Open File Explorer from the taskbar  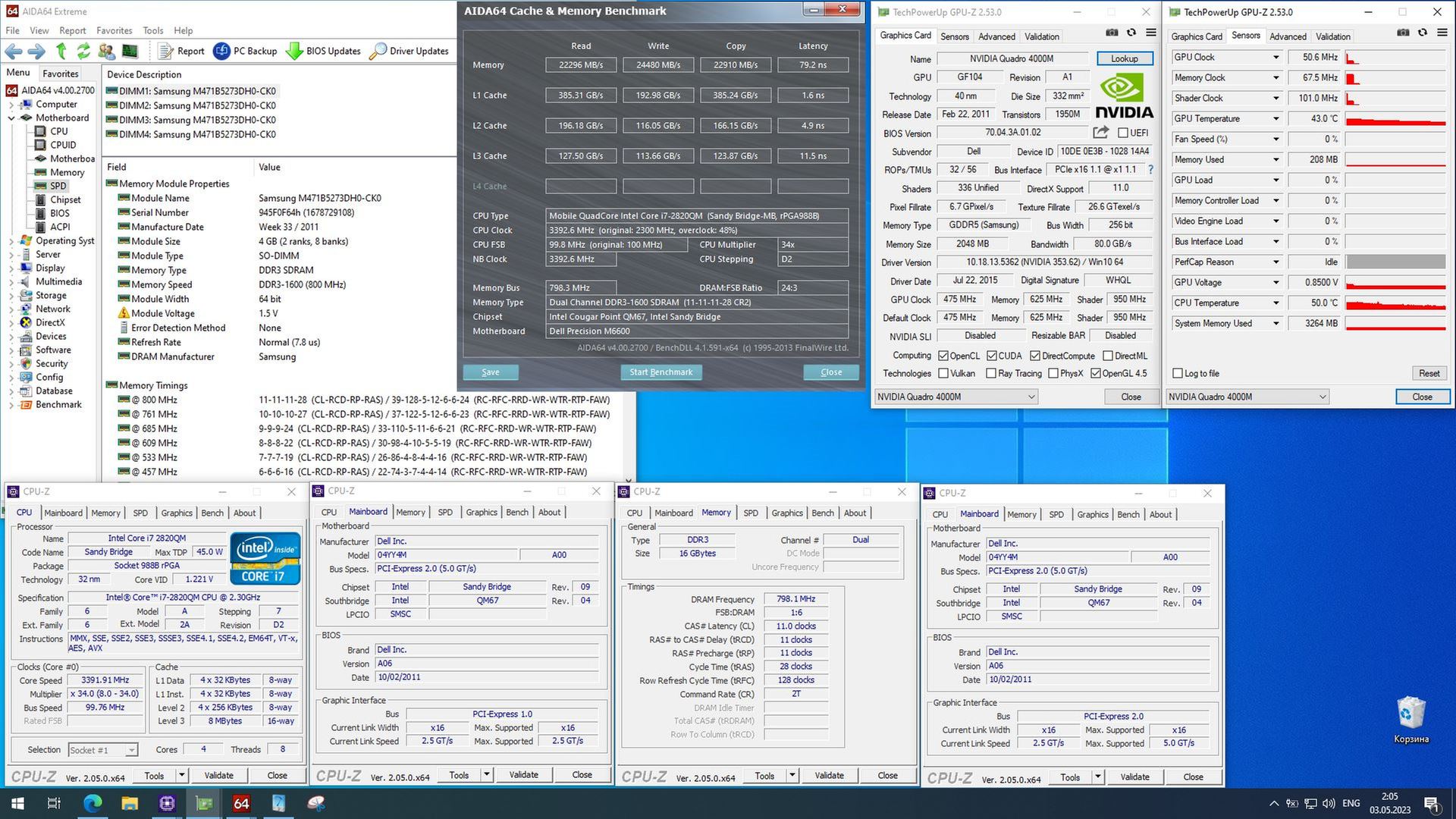click(130, 803)
